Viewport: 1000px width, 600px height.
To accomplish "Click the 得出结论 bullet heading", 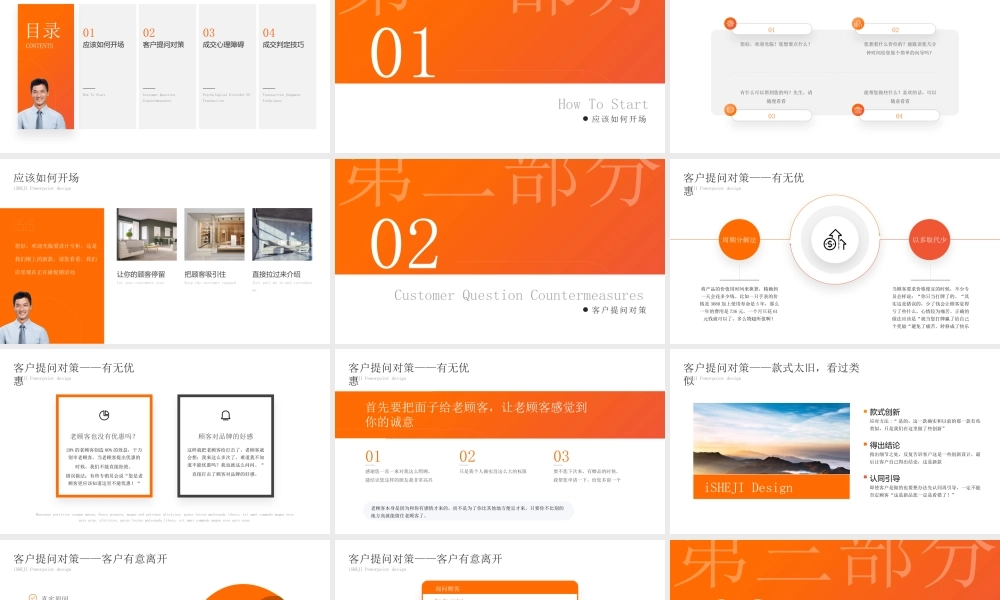I will coord(884,445).
